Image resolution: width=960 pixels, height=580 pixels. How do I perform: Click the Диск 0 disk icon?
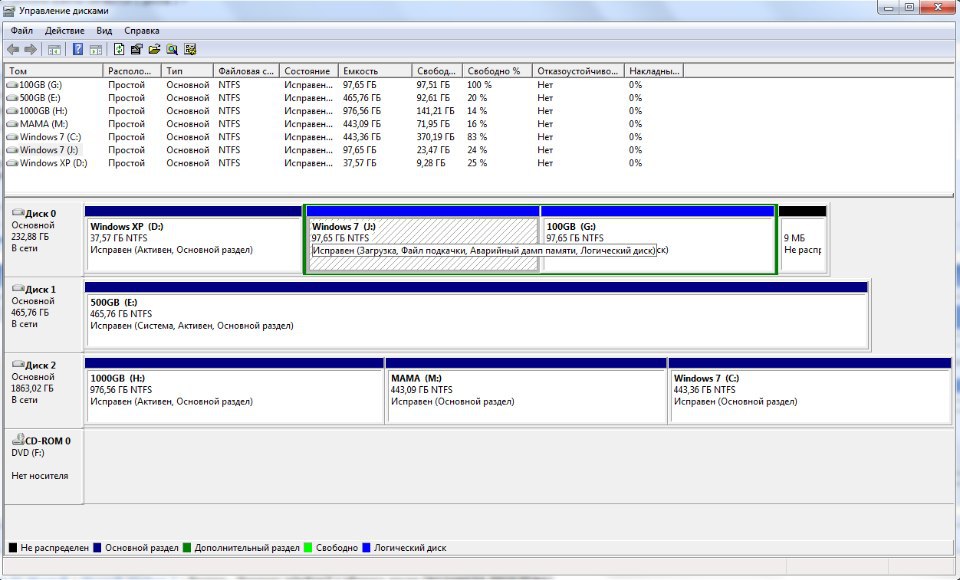[18, 213]
